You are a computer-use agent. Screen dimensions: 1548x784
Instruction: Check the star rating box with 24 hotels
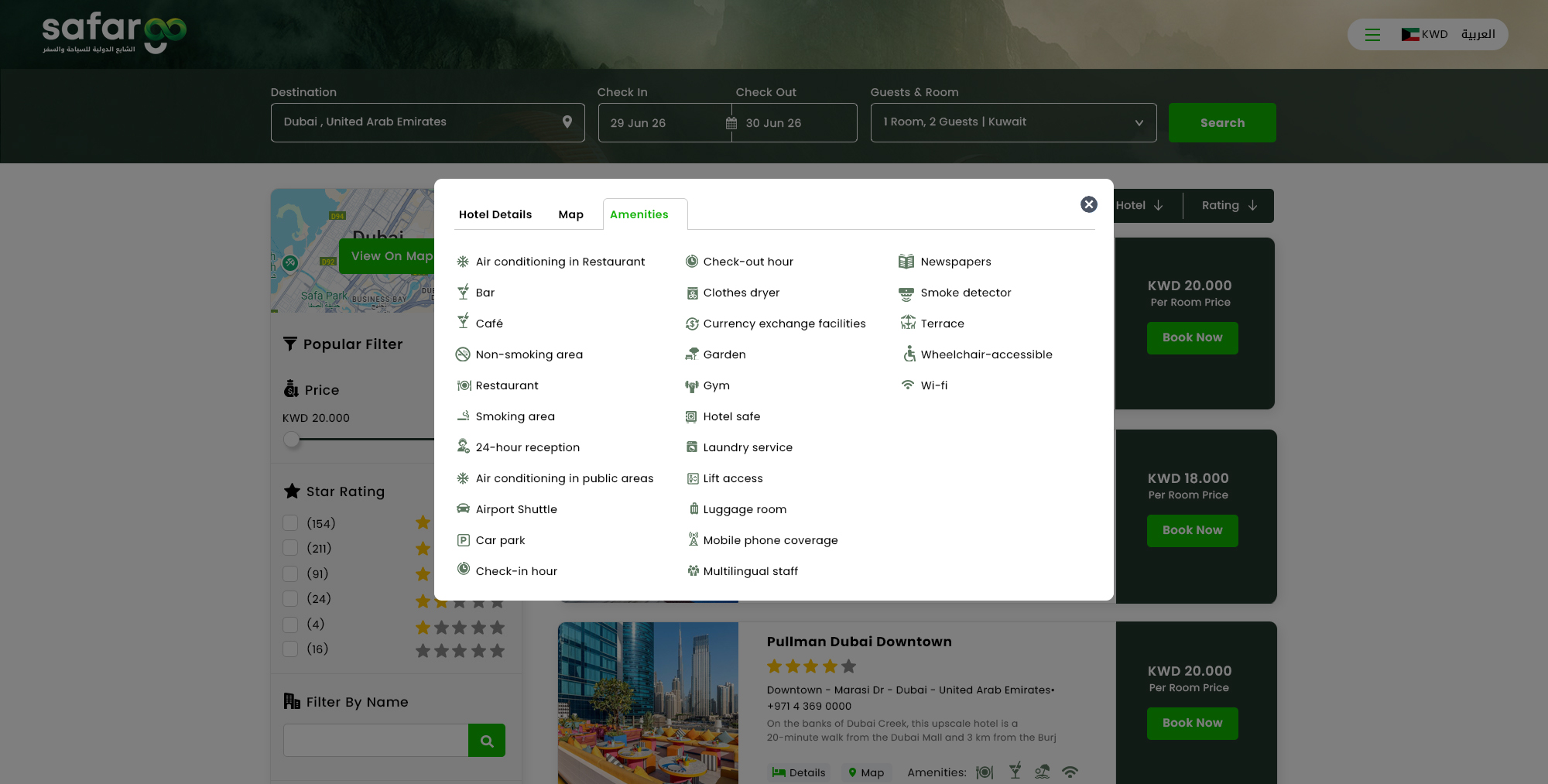291,599
